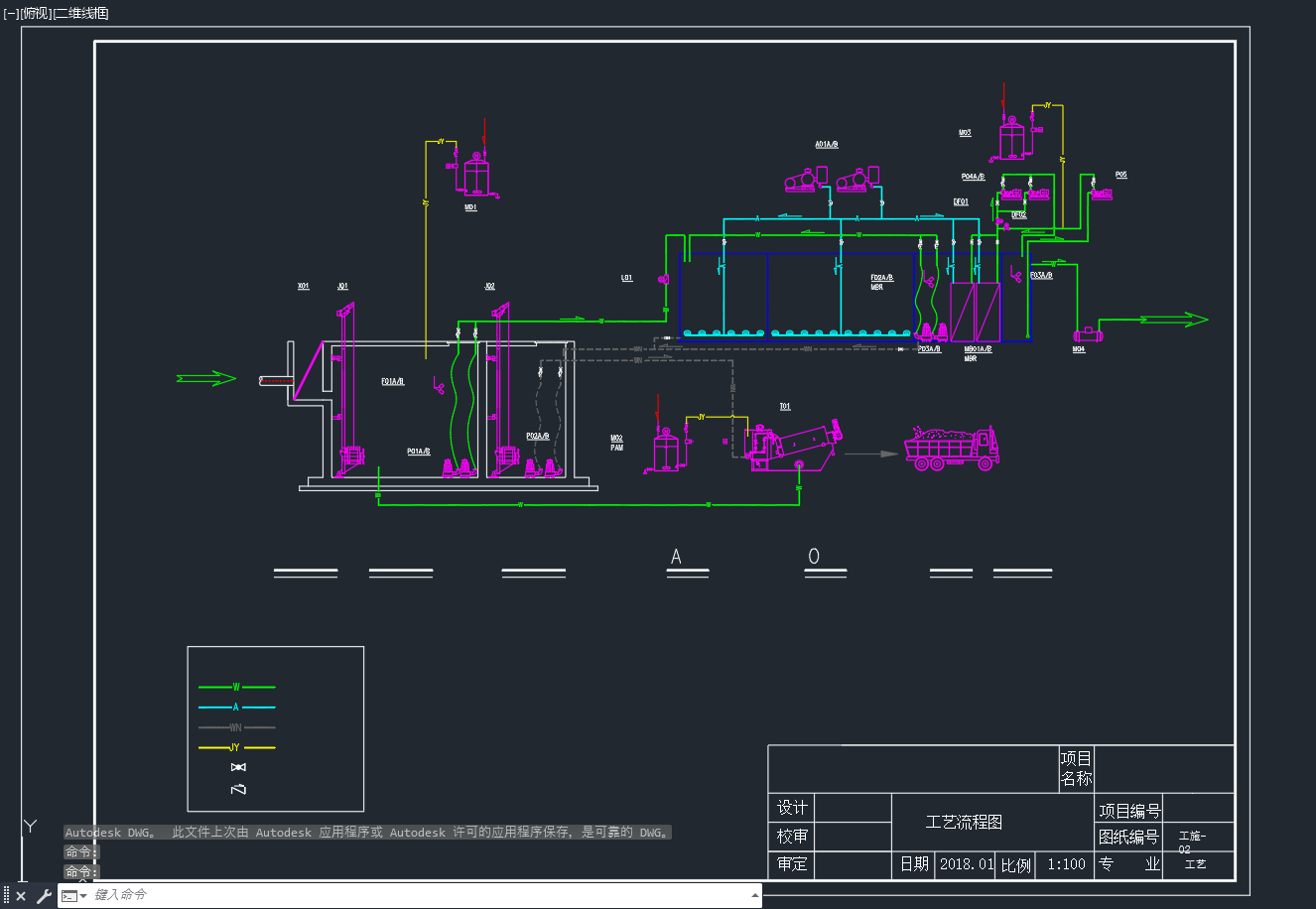Select the T01 sludge dewatering machine symbol
Viewport: 1316px width, 909px height.
point(794,446)
